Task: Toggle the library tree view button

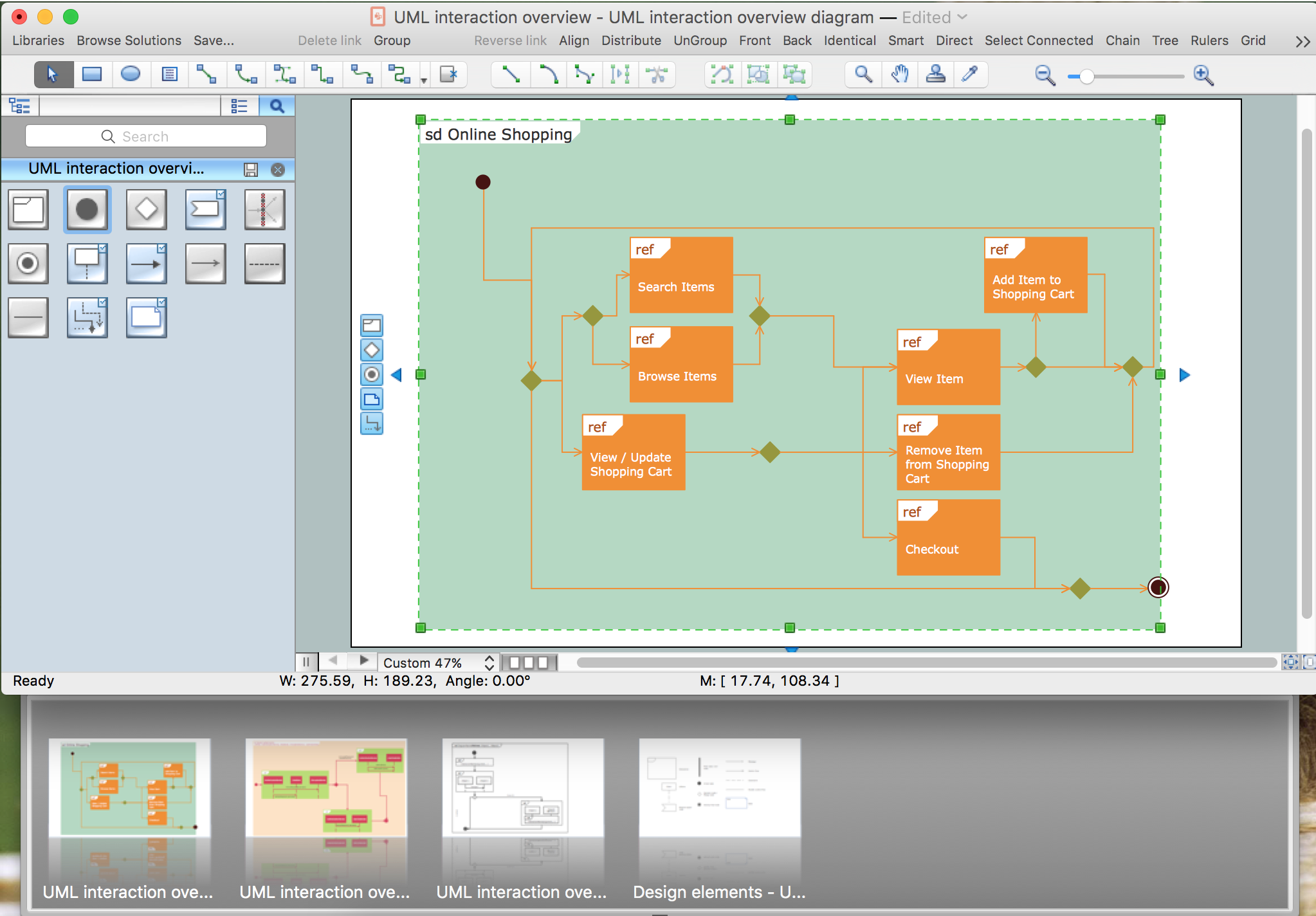Action: click(19, 106)
